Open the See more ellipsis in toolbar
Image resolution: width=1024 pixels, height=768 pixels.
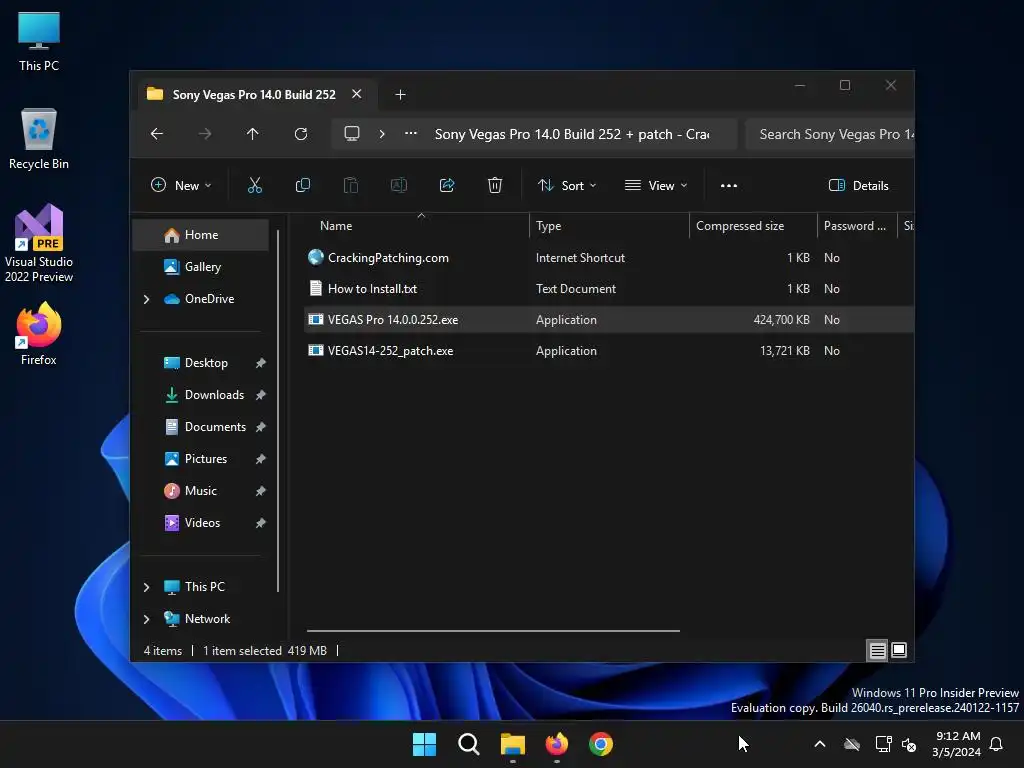[x=729, y=185]
